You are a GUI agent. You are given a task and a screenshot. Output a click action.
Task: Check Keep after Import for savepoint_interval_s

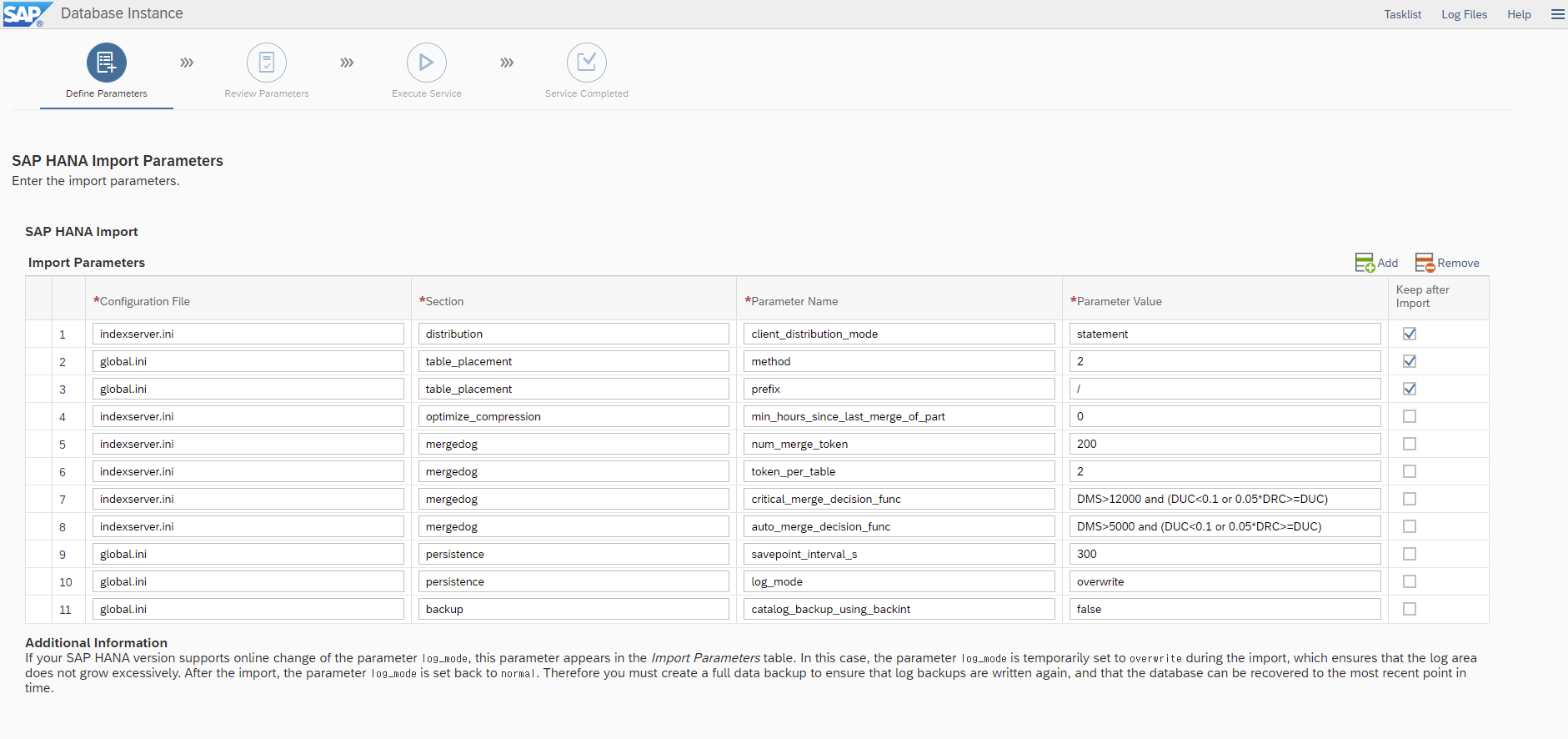coord(1410,554)
